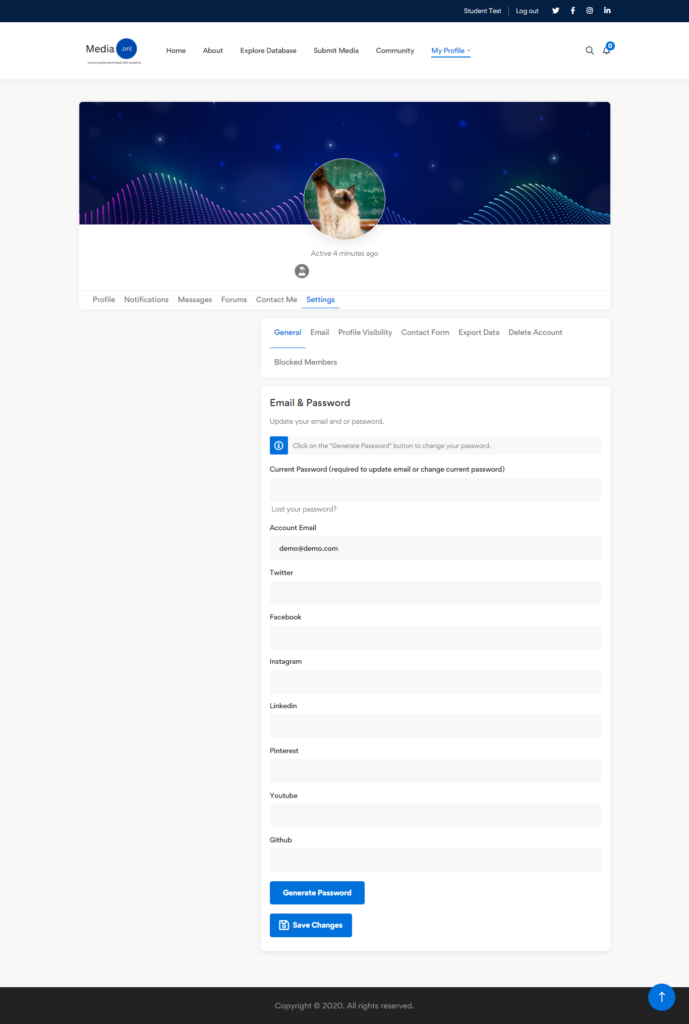The width and height of the screenshot is (689, 1024).
Task: Open the search magnifier icon
Action: pyautogui.click(x=589, y=50)
